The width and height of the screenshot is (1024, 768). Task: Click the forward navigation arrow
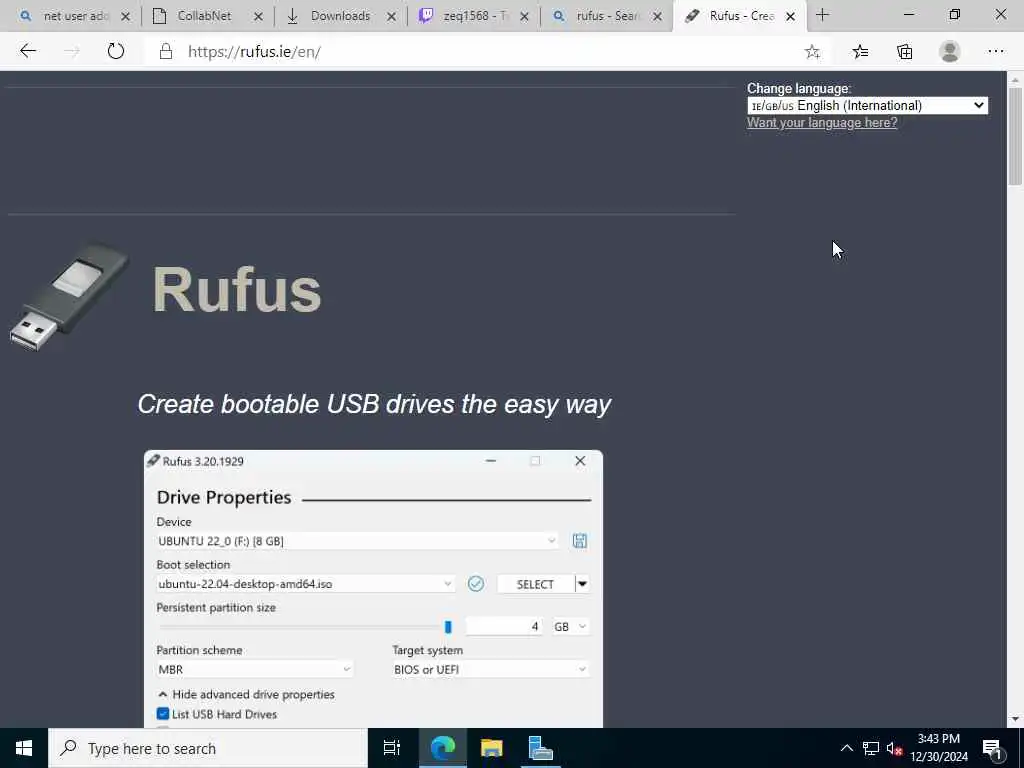pyautogui.click(x=71, y=51)
